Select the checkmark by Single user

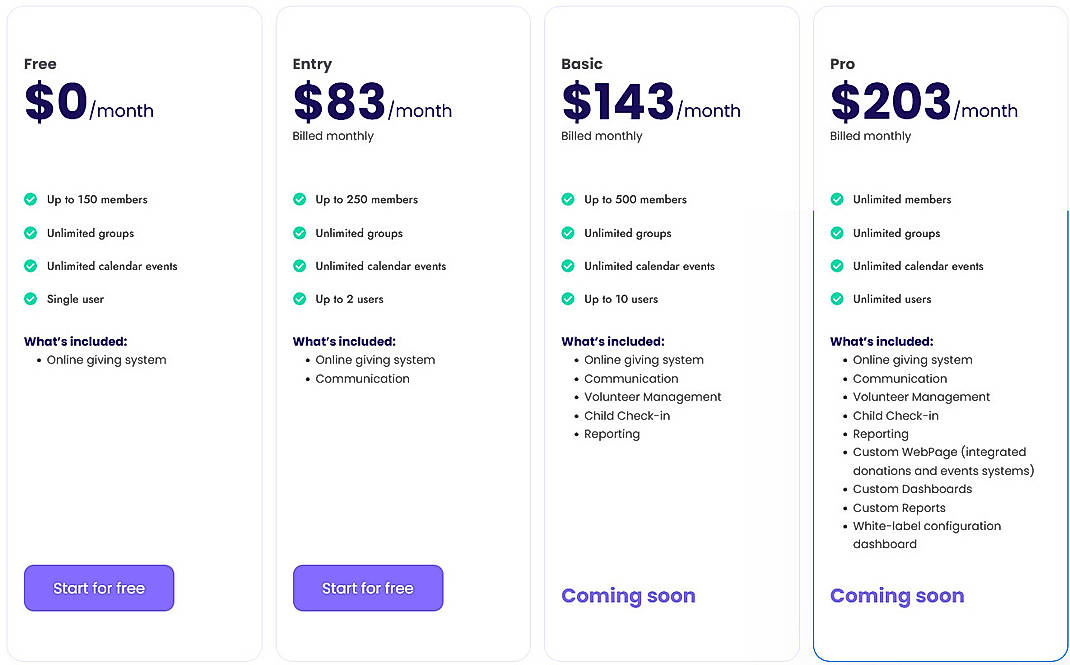click(31, 299)
